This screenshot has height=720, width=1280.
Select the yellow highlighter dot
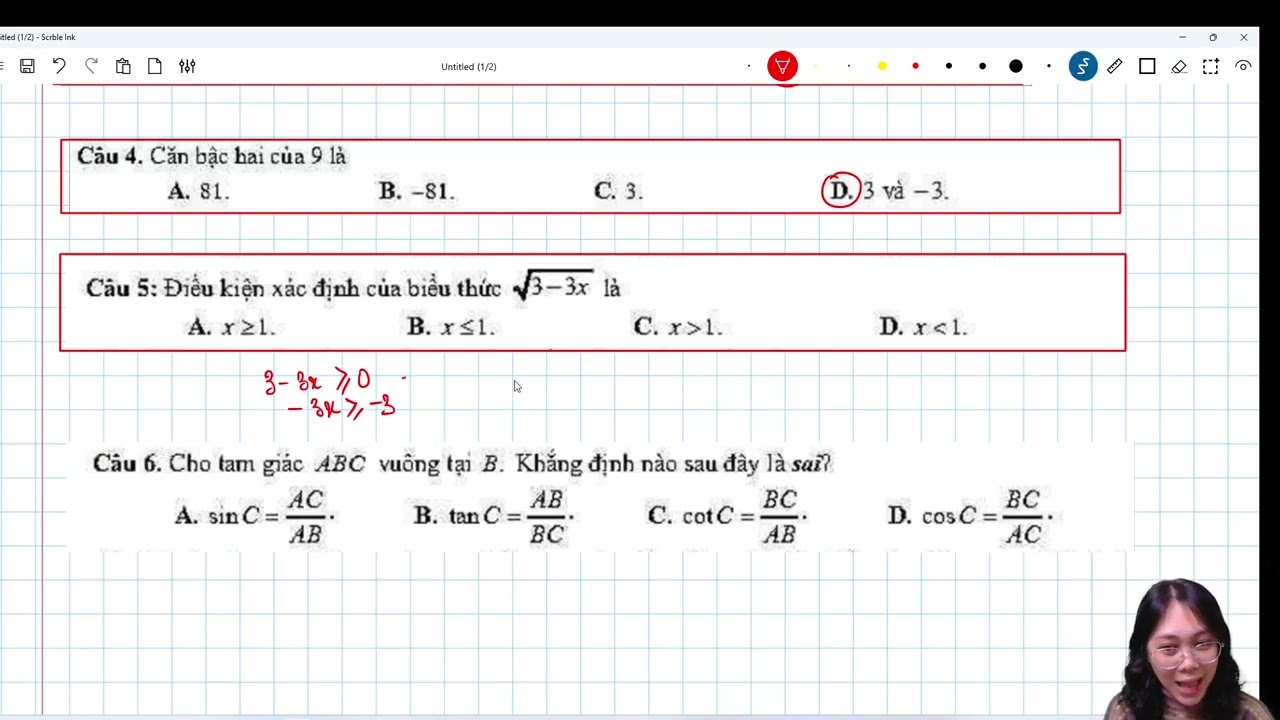[x=882, y=66]
